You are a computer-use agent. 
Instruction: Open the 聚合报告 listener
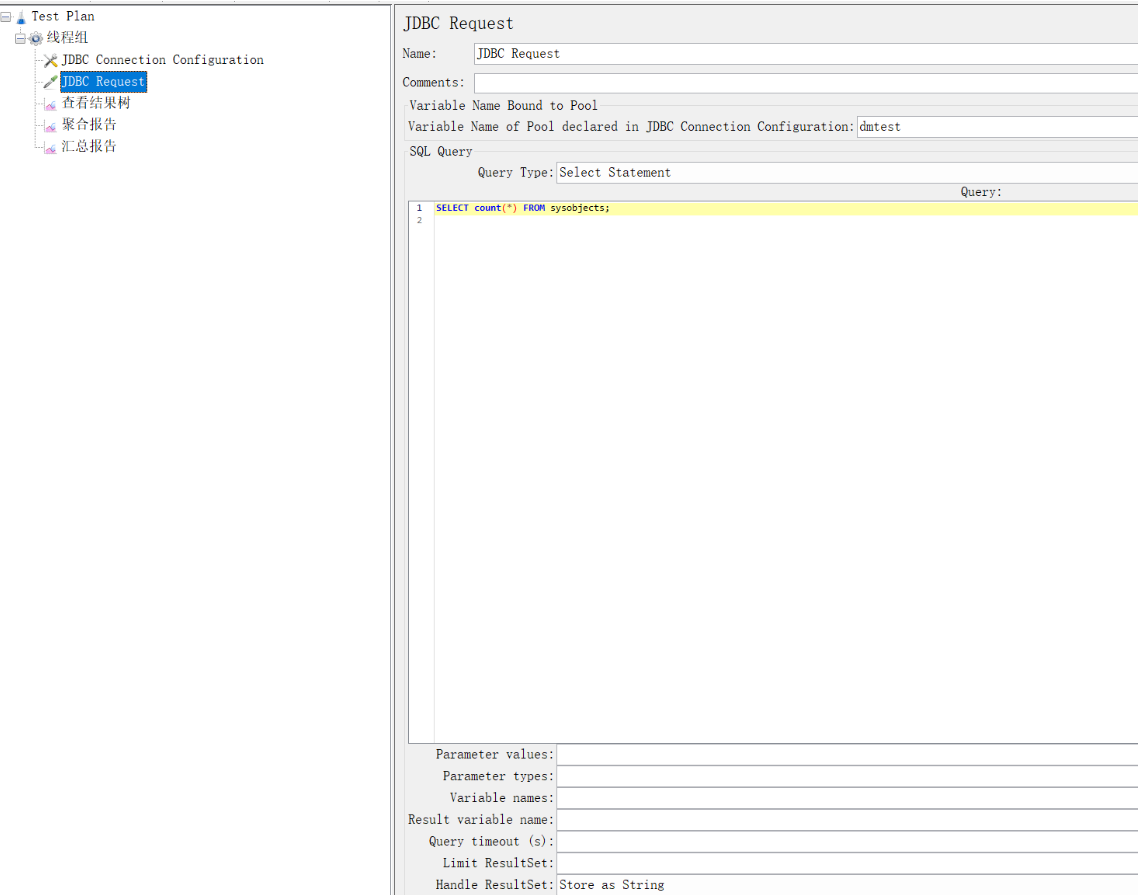[x=89, y=125]
